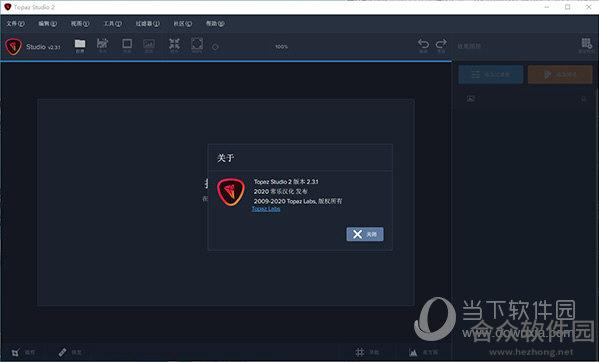Click the Topaz logo in About dialog

231,192
